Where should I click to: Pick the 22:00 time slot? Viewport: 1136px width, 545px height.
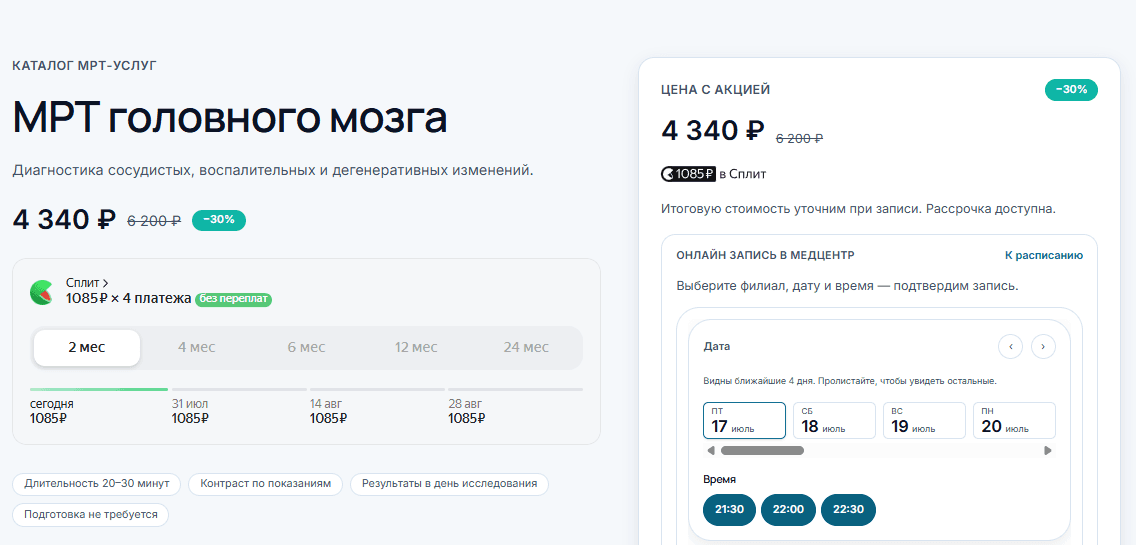(x=788, y=509)
